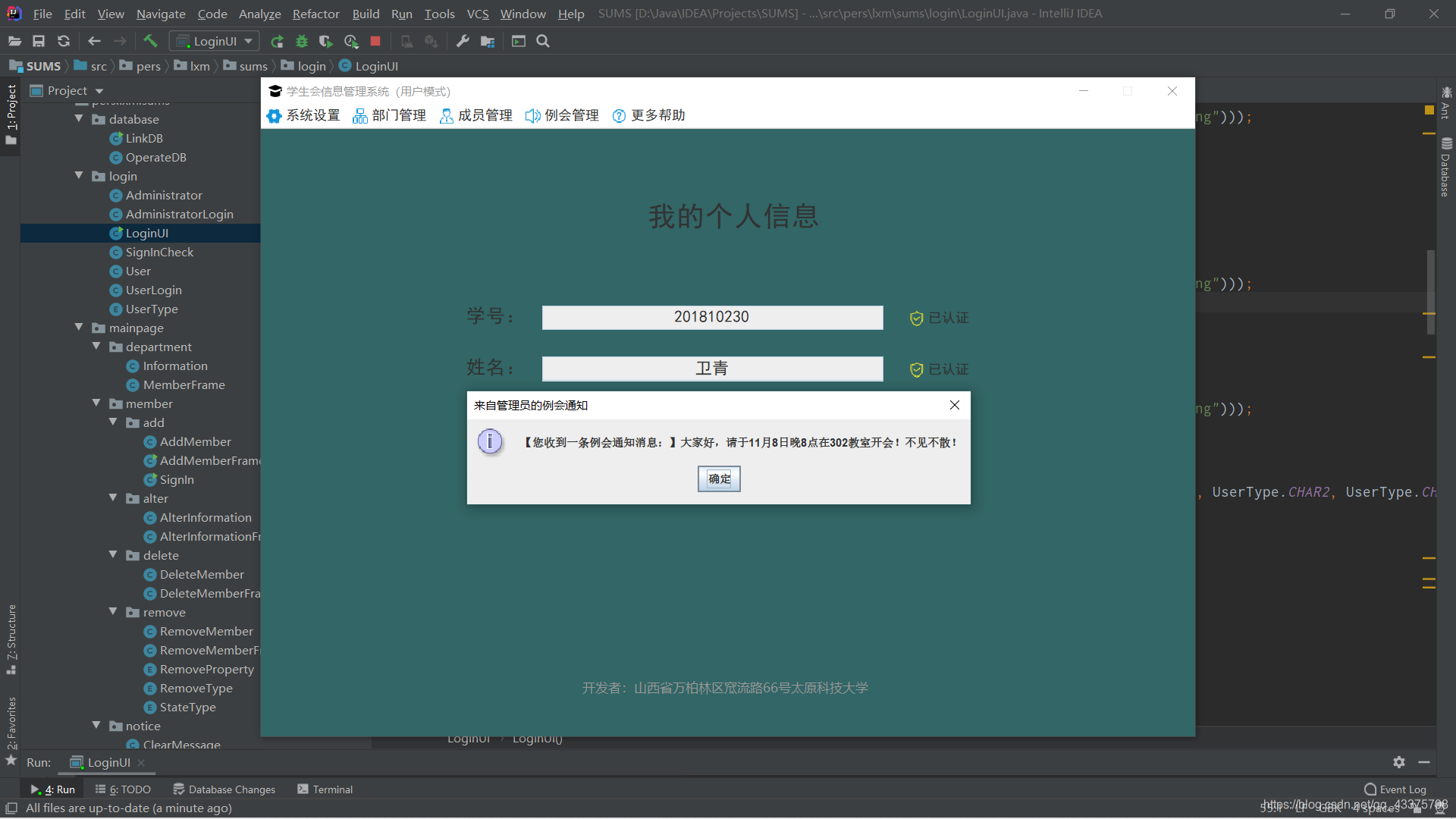Open Settings wrench icon
The image size is (1456, 819).
click(x=463, y=41)
